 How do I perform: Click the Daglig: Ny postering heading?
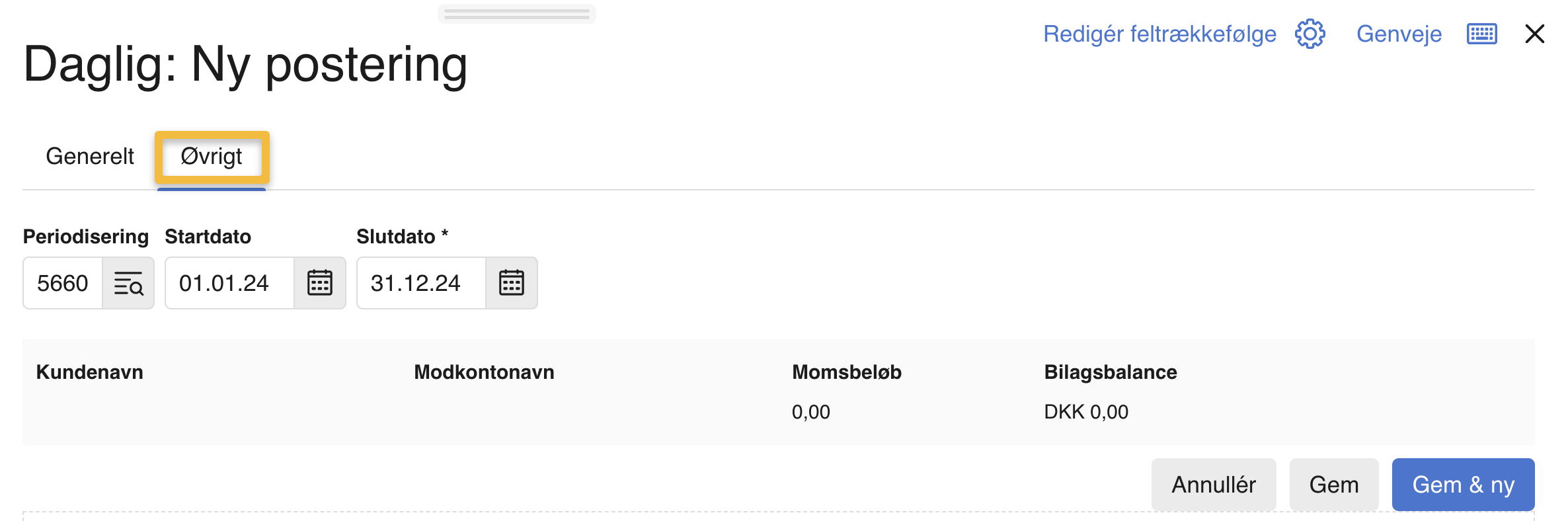coord(245,65)
